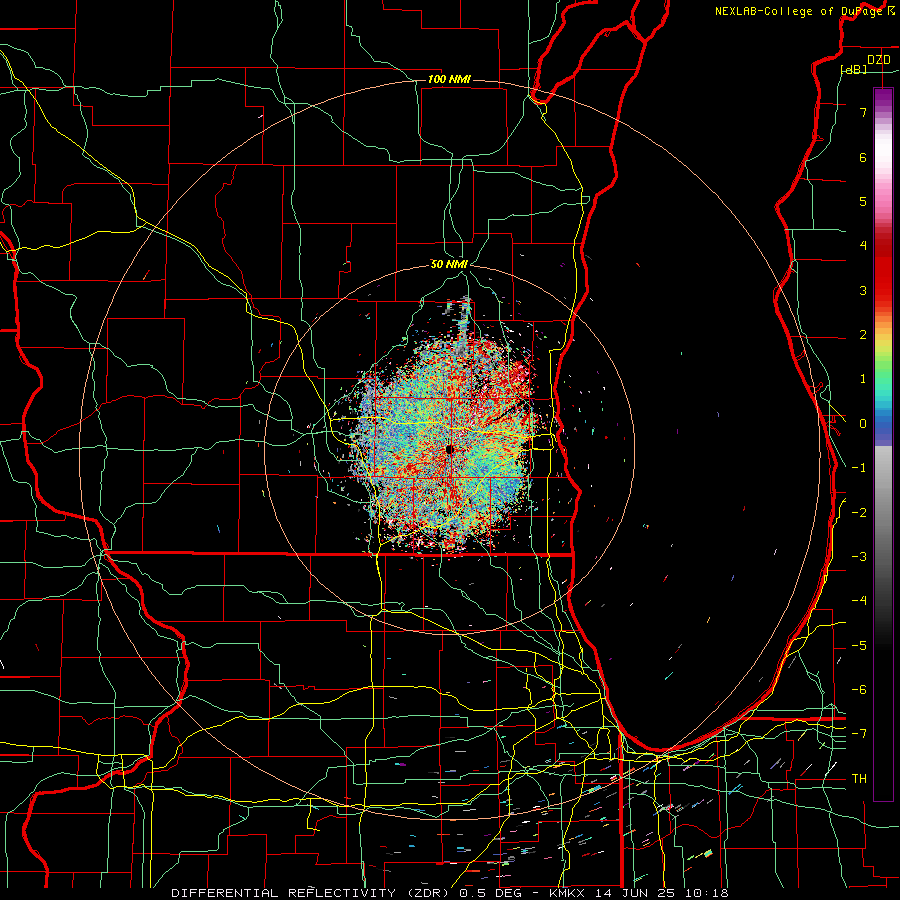Click the "0" value on the dB scale

pos(863,424)
